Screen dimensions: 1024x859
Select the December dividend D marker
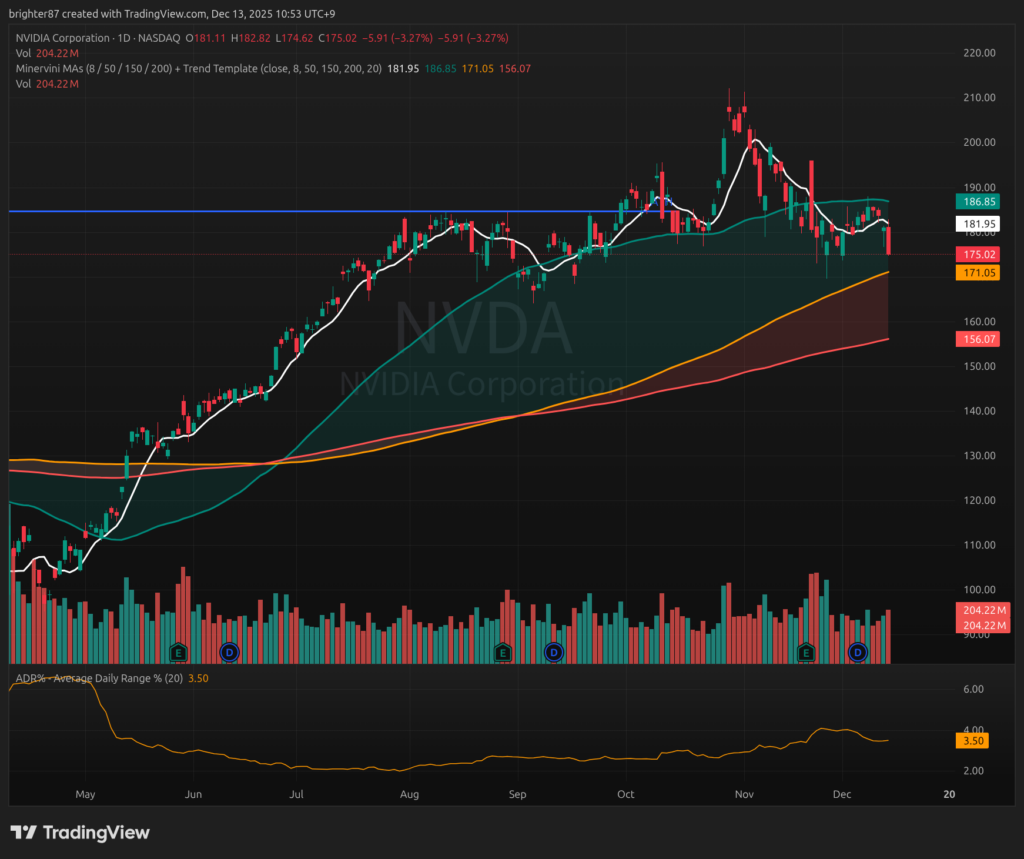coord(857,652)
